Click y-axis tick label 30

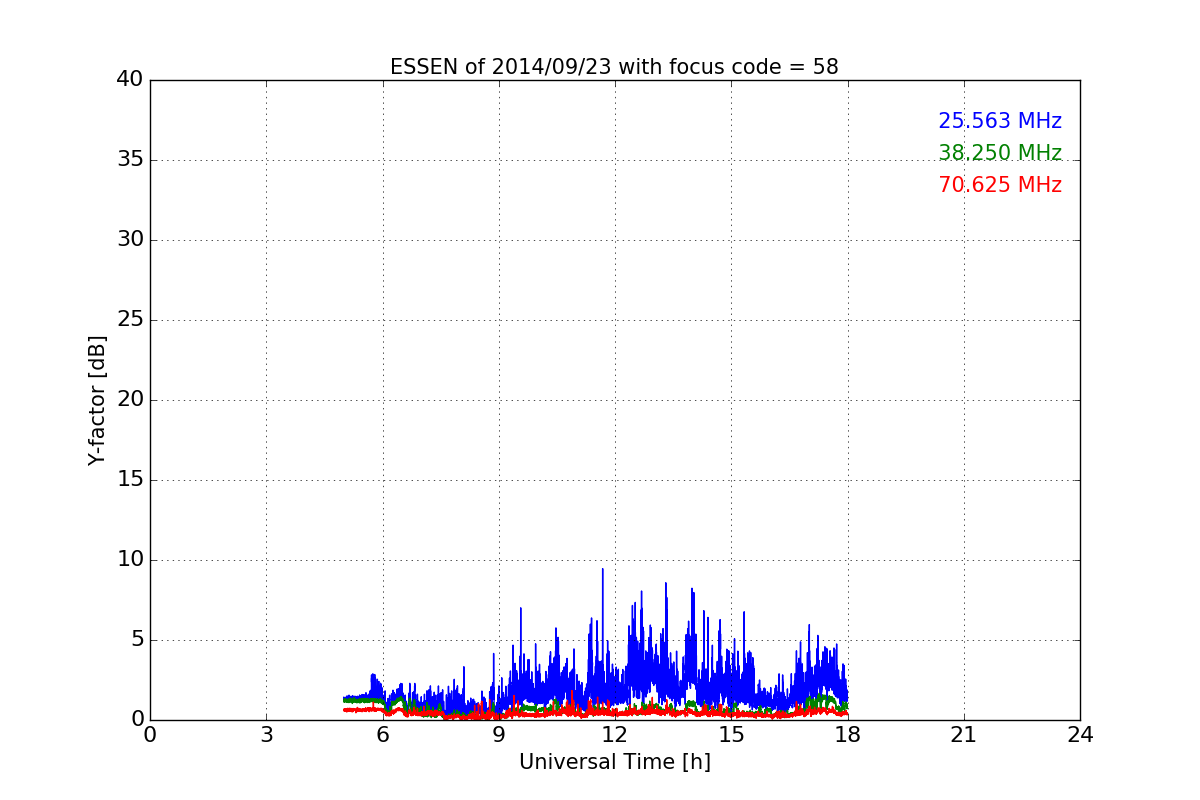[130, 240]
